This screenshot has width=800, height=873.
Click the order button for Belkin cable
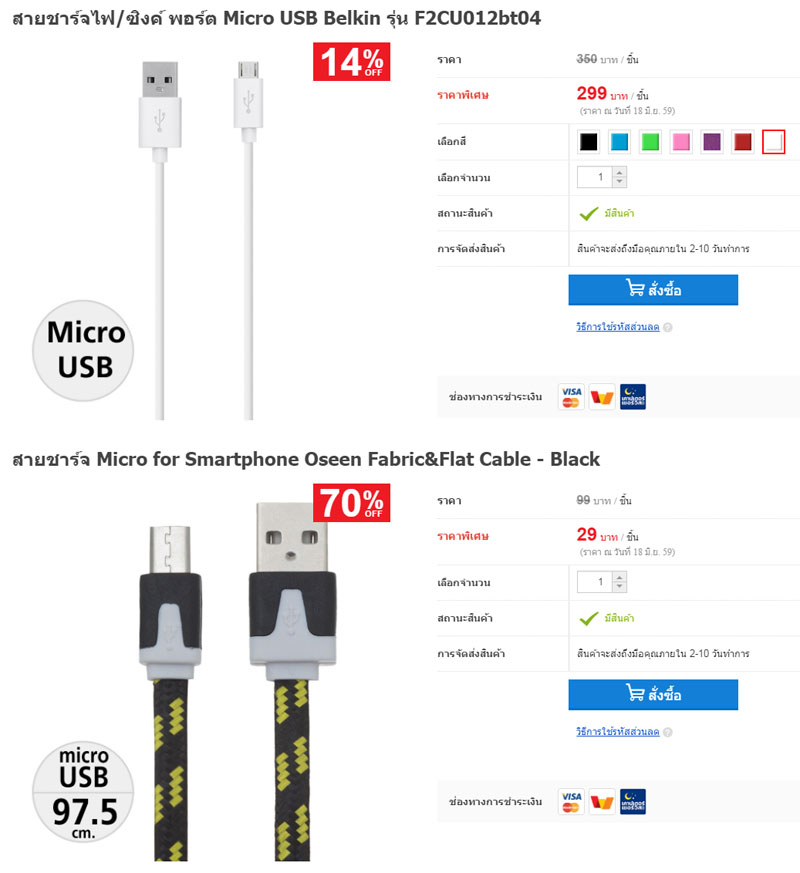(653, 290)
